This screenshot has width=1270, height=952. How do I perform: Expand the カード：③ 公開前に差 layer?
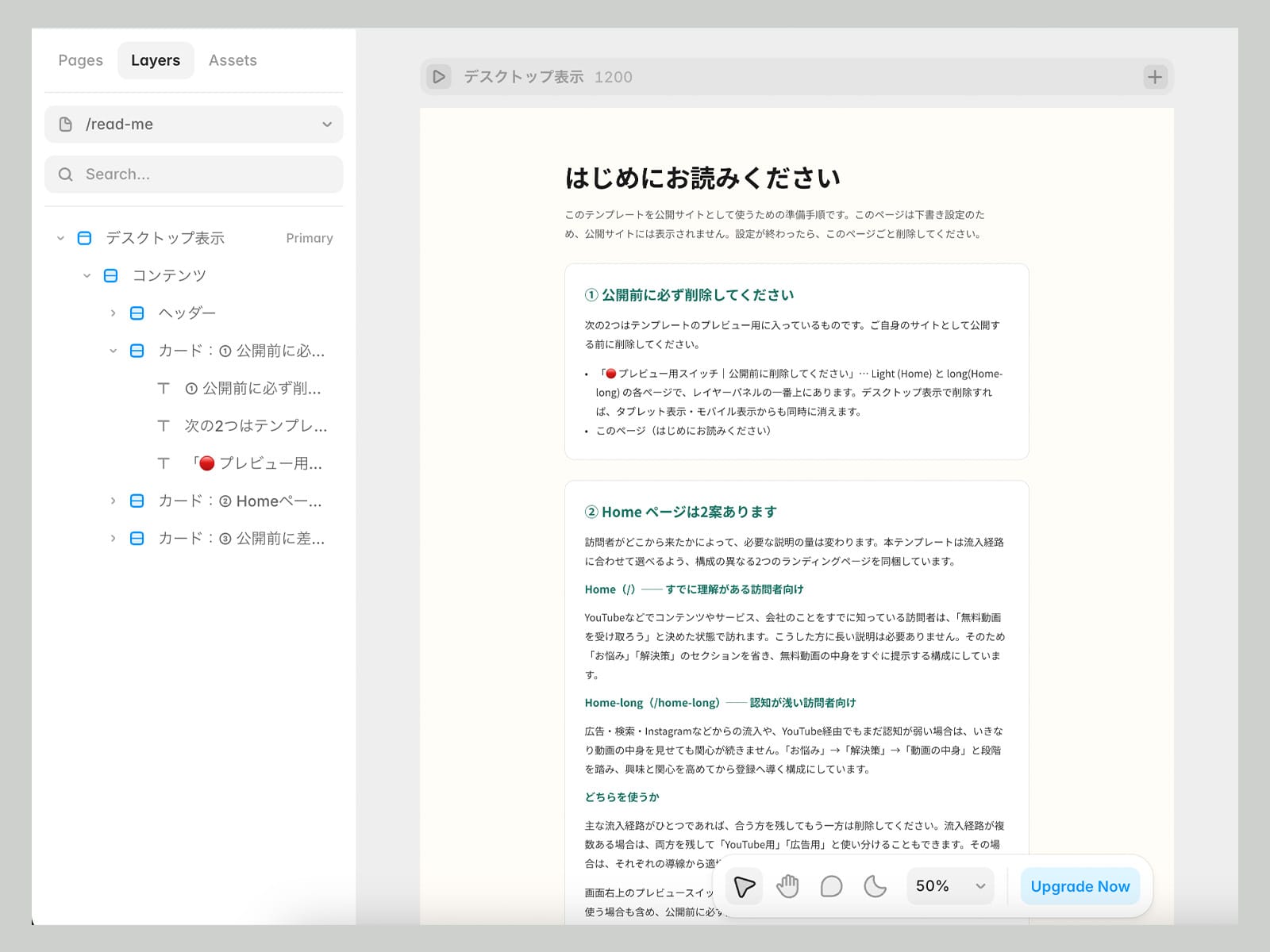pos(113,539)
